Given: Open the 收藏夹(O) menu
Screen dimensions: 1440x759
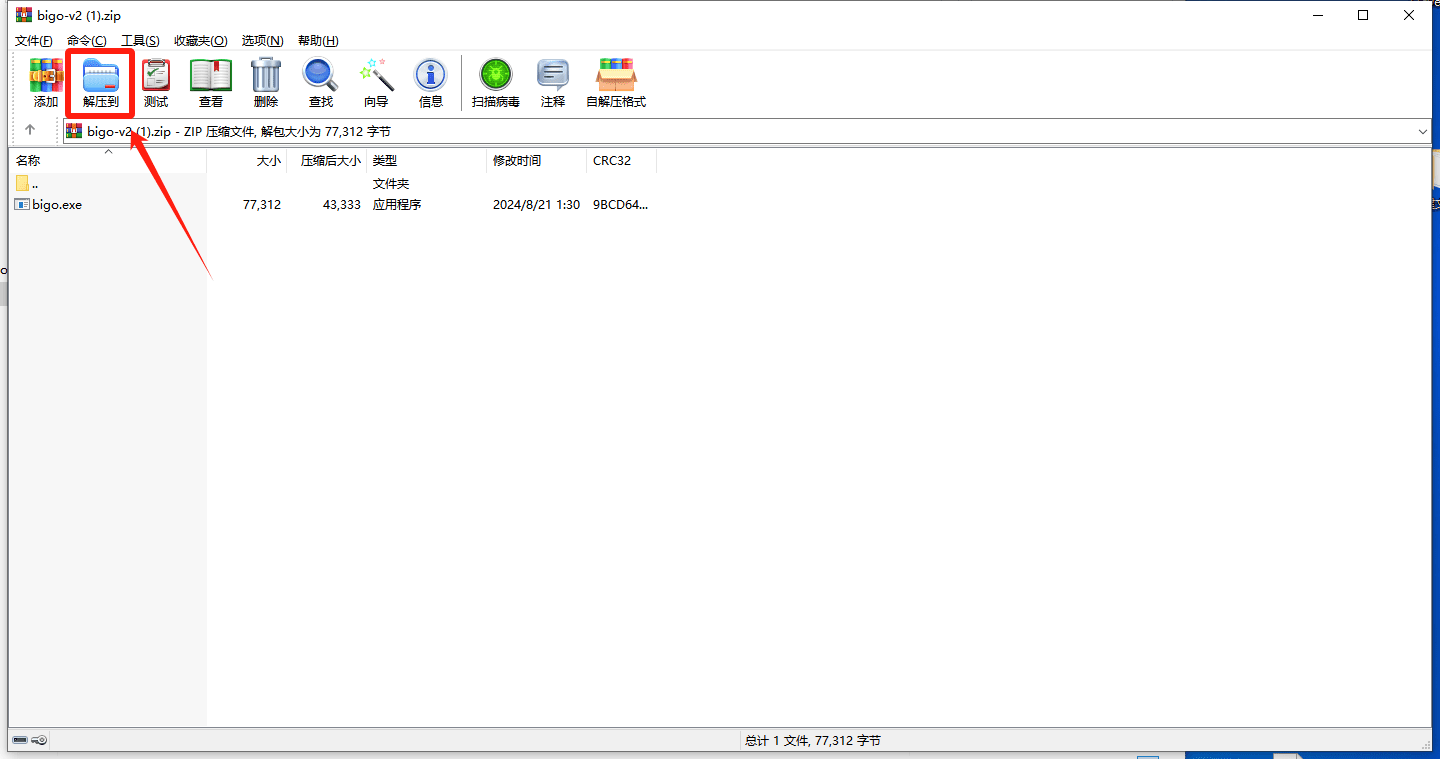Looking at the screenshot, I should pos(200,41).
